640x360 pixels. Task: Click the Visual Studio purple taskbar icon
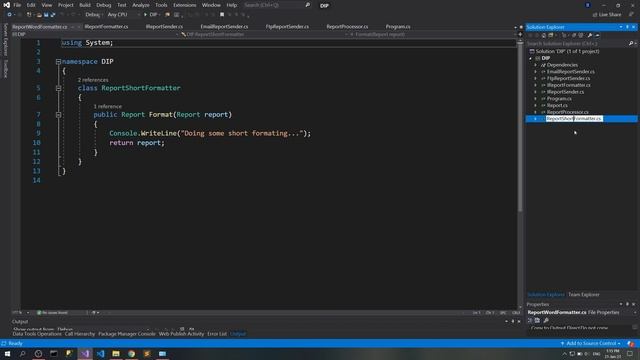tap(85, 353)
